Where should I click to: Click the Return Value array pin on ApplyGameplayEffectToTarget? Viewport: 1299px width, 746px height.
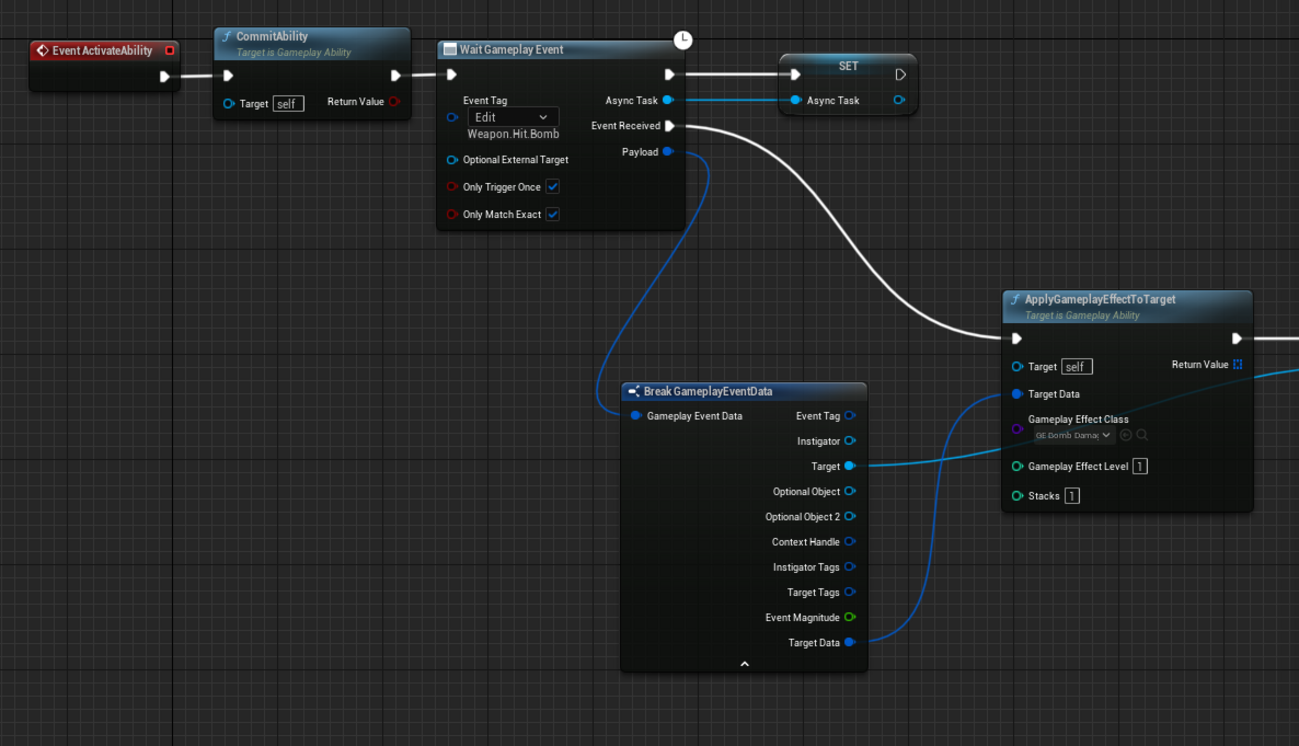1237,365
